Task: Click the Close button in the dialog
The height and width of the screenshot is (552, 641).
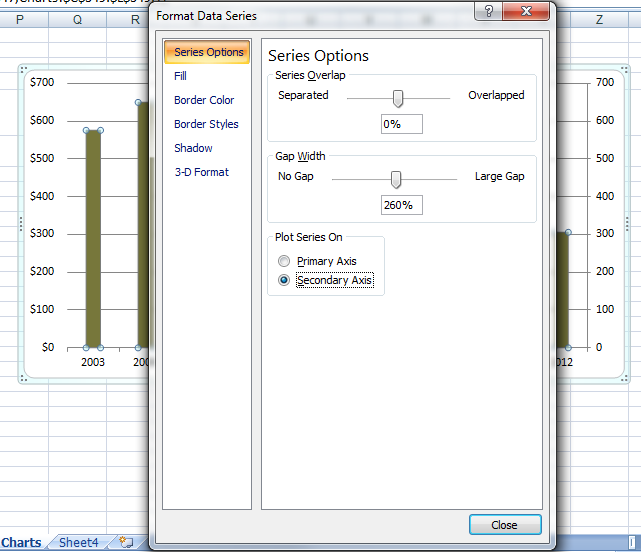Action: coord(504,525)
